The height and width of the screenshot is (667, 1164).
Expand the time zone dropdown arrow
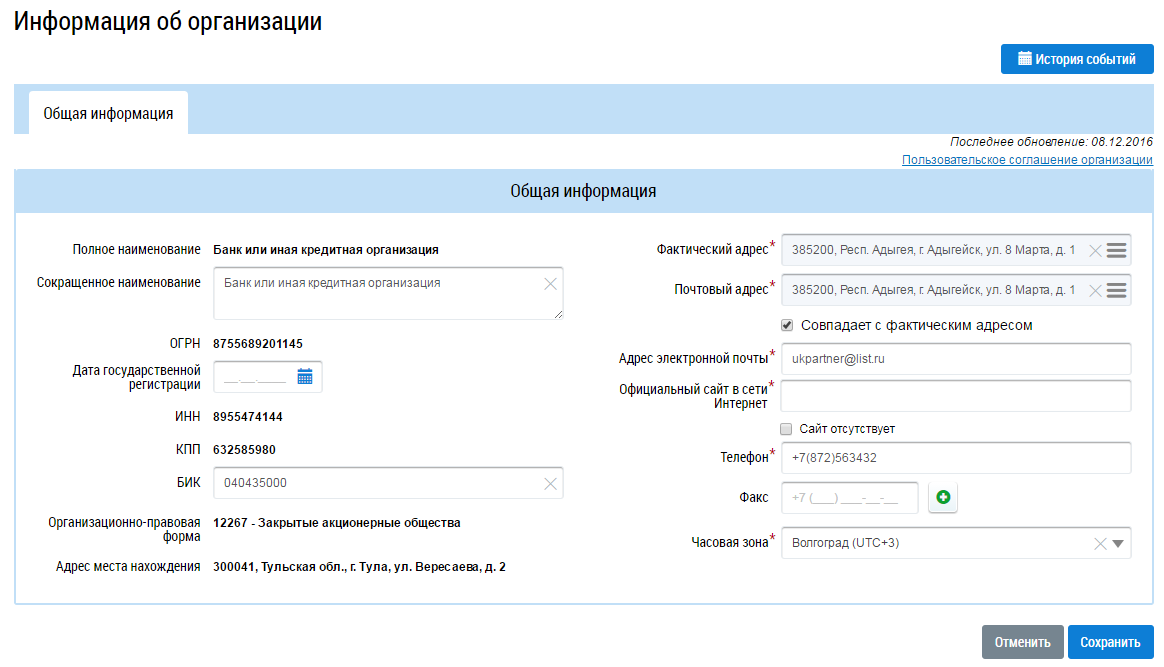[1118, 544]
